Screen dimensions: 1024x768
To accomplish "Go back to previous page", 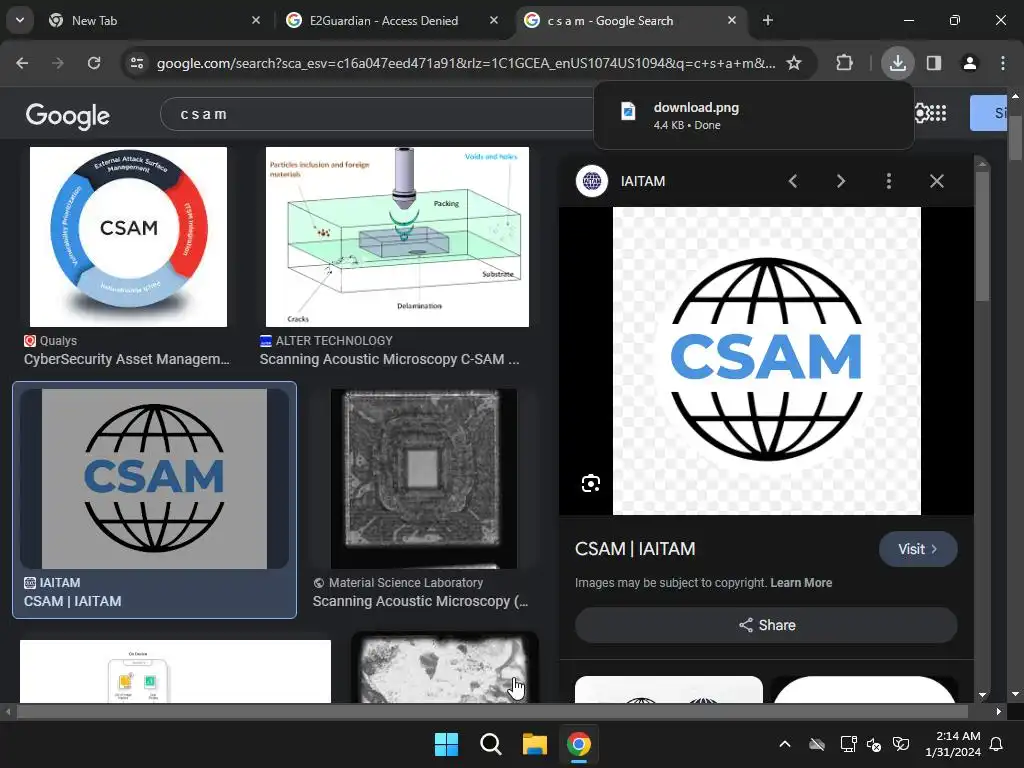I will coord(22,63).
